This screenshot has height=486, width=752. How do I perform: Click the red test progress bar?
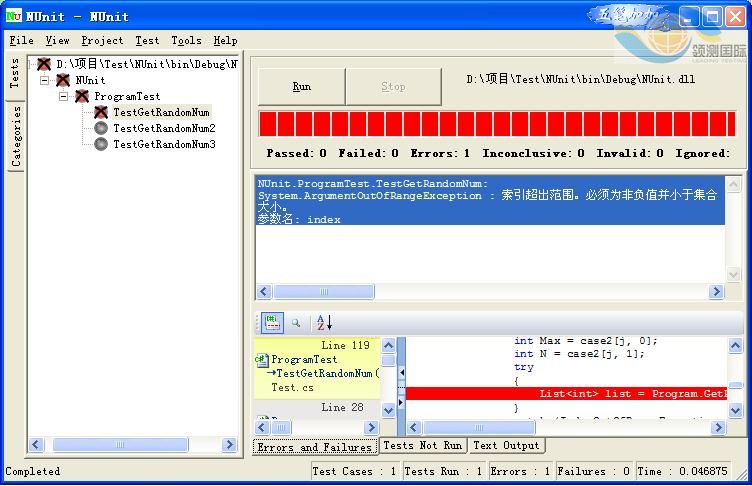tap(497, 124)
